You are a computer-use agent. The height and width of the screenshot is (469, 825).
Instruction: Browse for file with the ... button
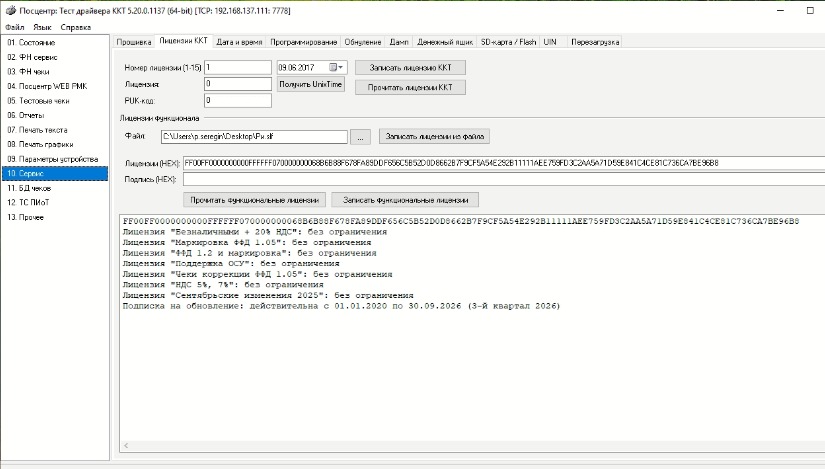[360, 137]
